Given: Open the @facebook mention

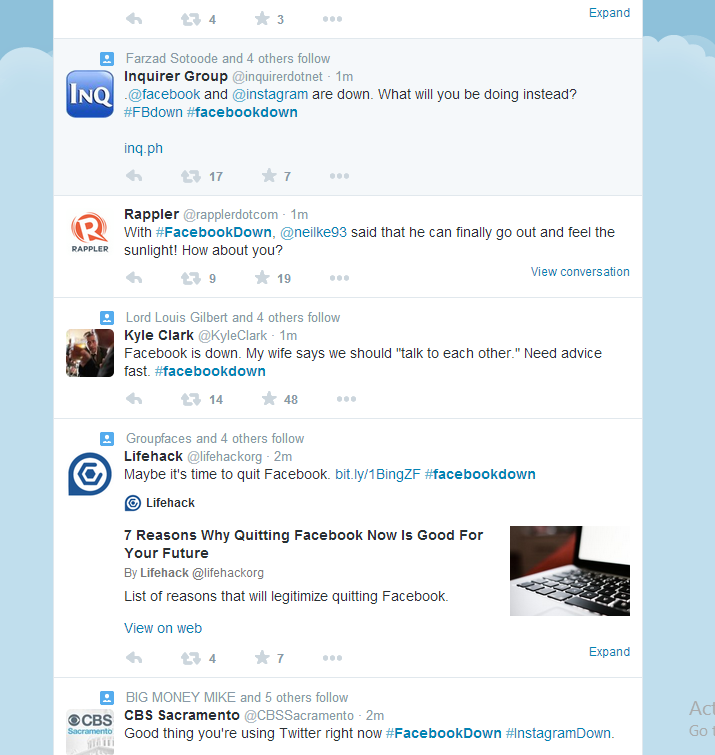Looking at the screenshot, I should (164, 94).
